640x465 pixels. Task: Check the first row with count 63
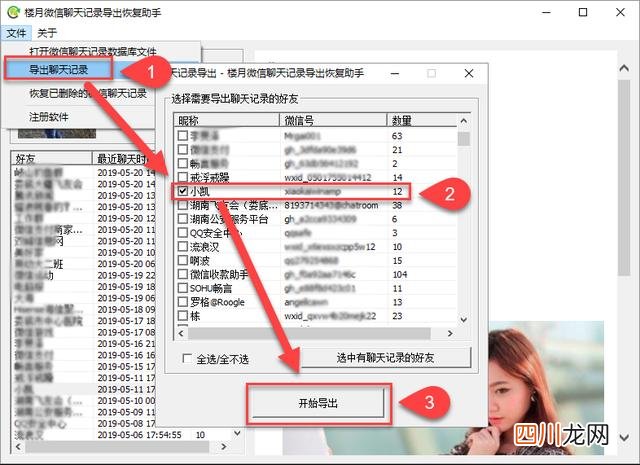click(x=183, y=135)
